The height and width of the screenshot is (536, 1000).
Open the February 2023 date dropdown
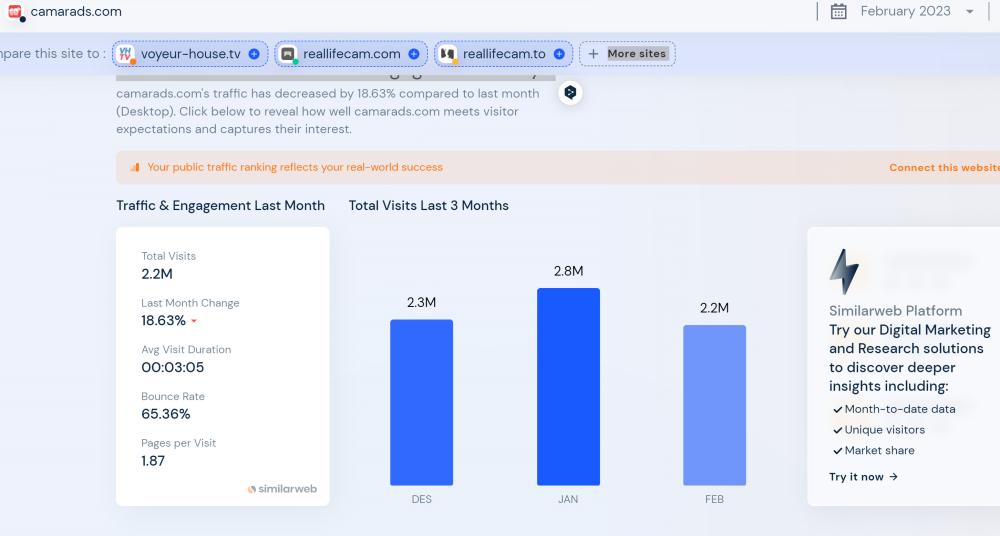pyautogui.click(x=969, y=12)
